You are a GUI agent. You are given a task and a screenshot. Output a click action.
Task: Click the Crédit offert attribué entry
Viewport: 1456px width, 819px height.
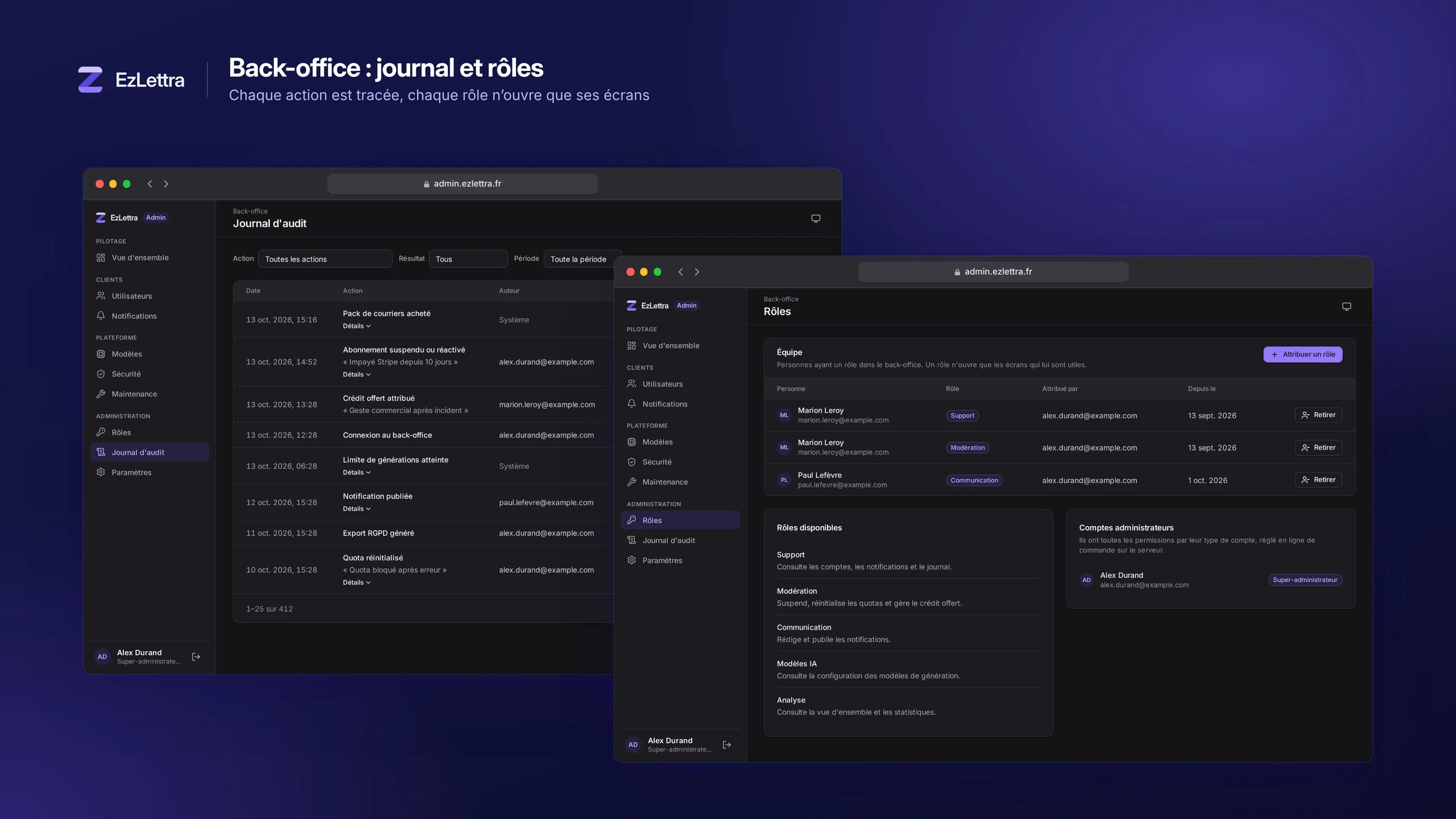379,398
